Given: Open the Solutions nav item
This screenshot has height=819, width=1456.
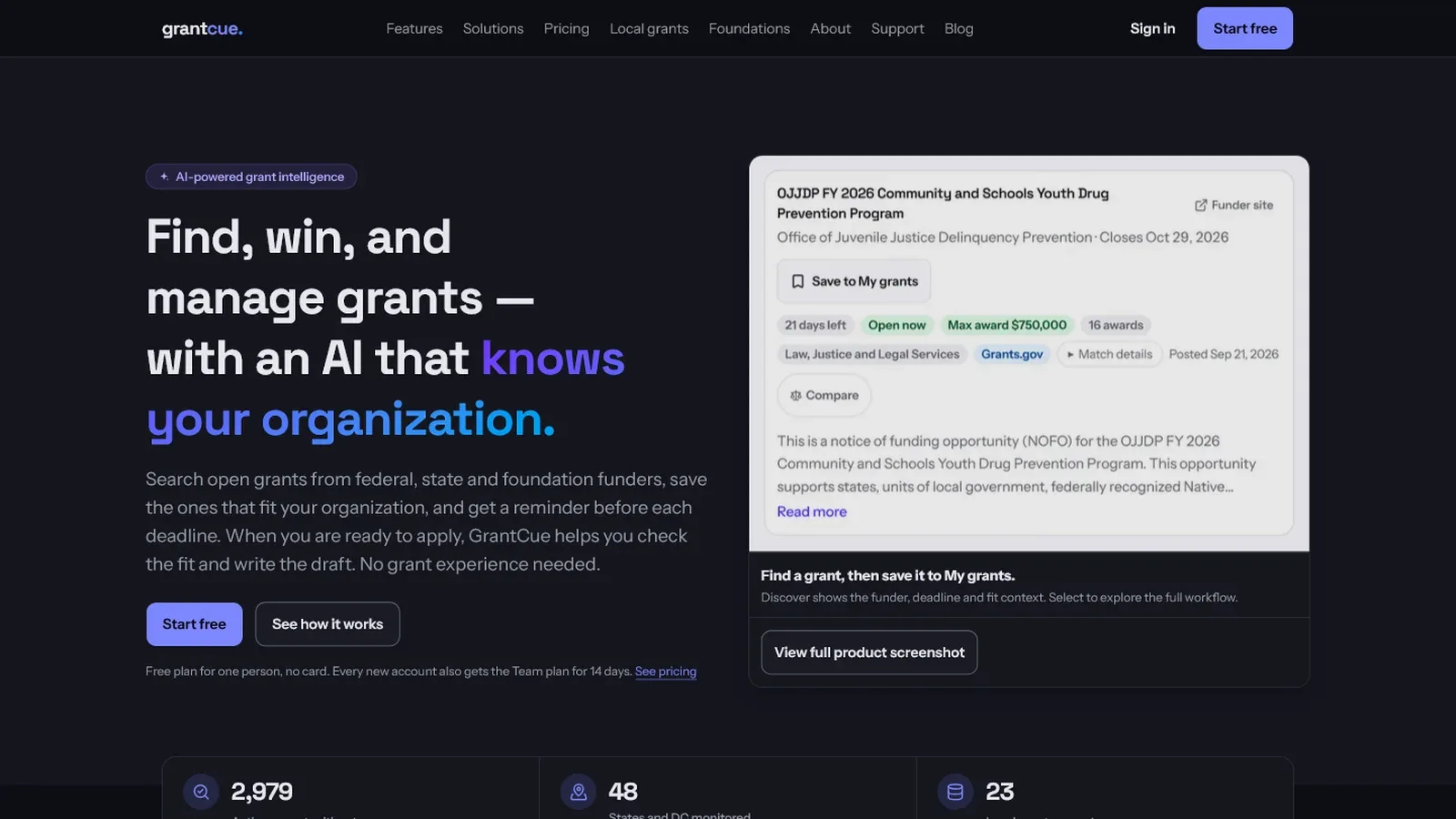Looking at the screenshot, I should click(493, 28).
